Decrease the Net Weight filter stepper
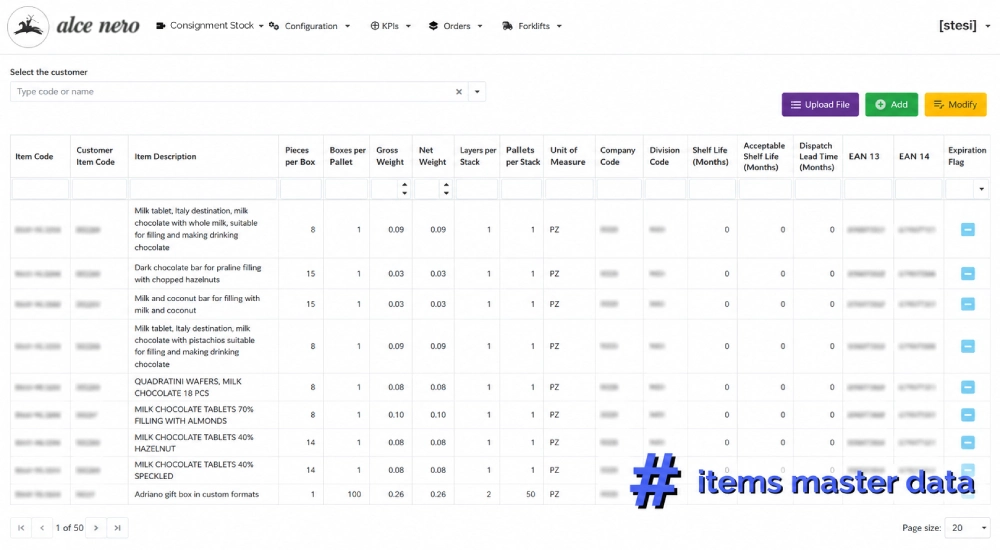1000x550 pixels. pyautogui.click(x=446, y=193)
